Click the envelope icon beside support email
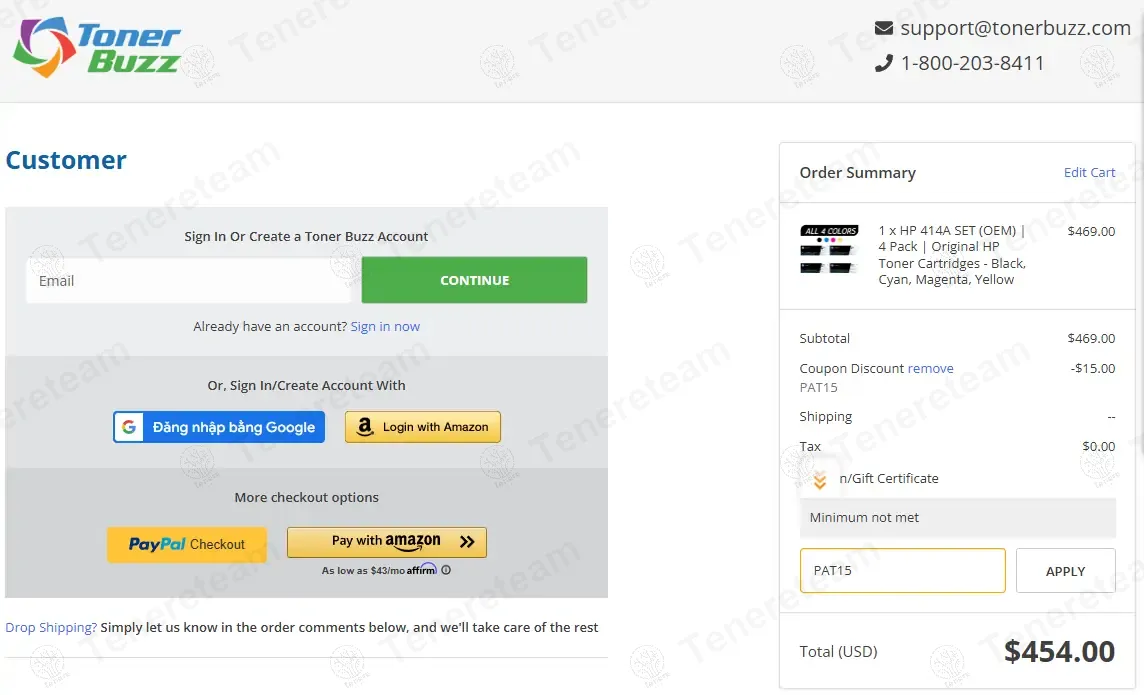 tap(884, 28)
